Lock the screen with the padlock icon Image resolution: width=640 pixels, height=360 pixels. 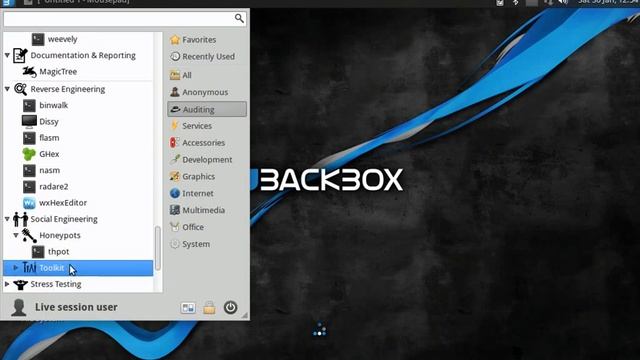coord(209,308)
